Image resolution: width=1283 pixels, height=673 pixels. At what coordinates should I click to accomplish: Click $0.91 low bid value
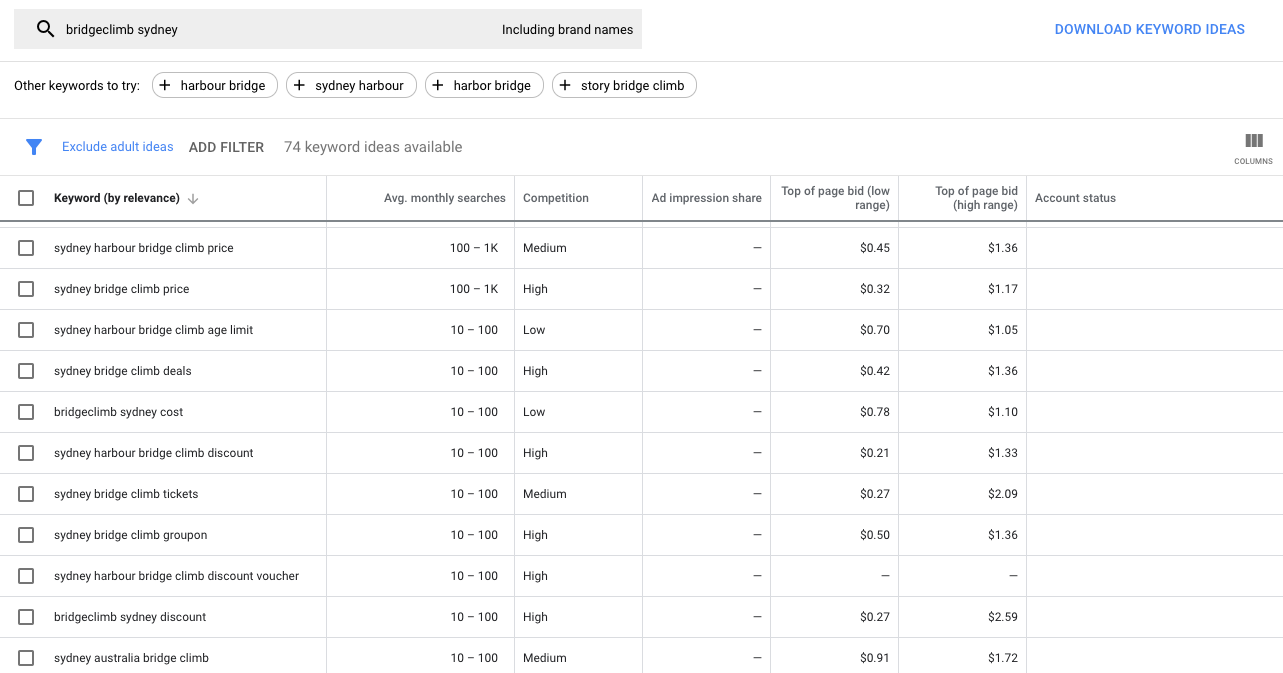[875, 658]
